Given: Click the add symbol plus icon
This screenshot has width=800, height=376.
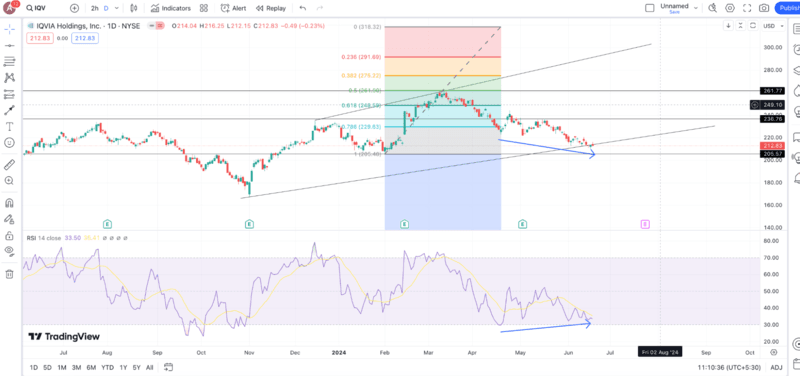Looking at the screenshot, I should click(74, 8).
